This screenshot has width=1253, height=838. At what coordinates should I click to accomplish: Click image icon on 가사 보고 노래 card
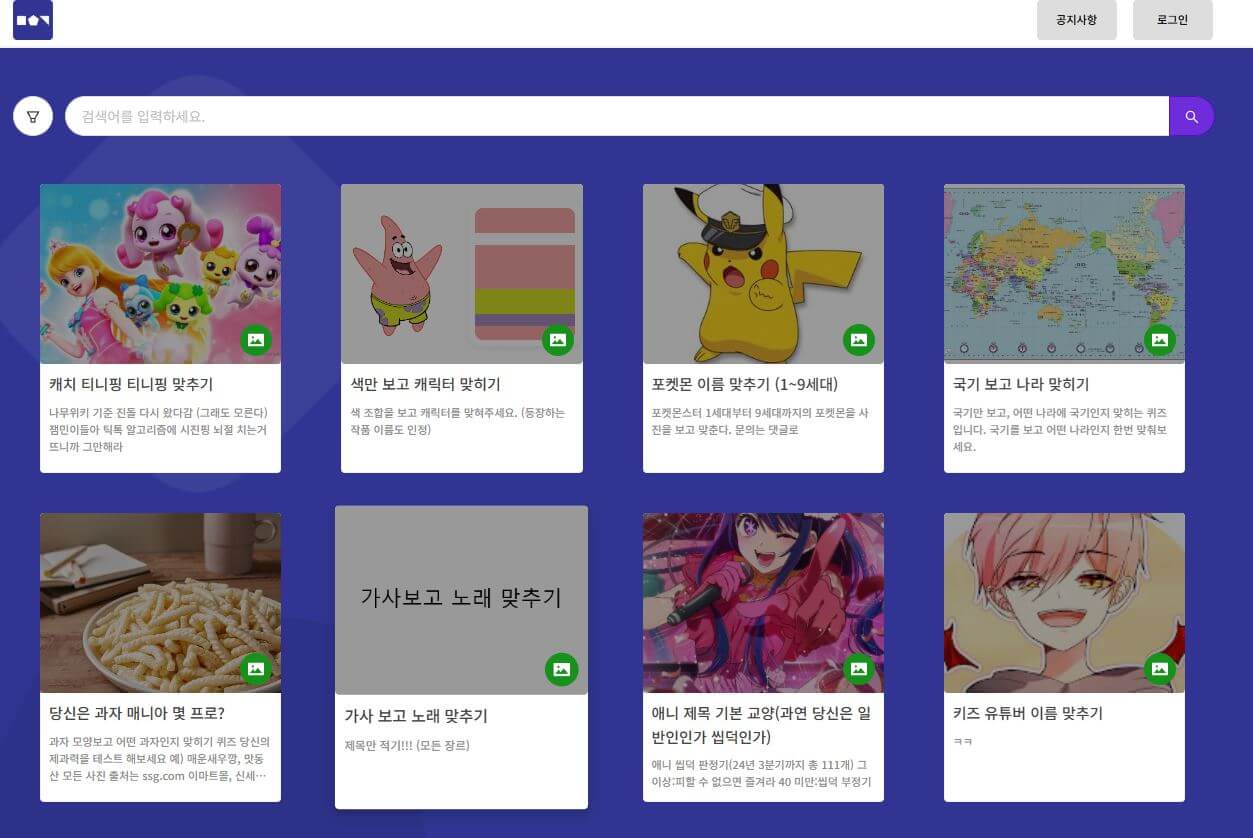pos(562,669)
